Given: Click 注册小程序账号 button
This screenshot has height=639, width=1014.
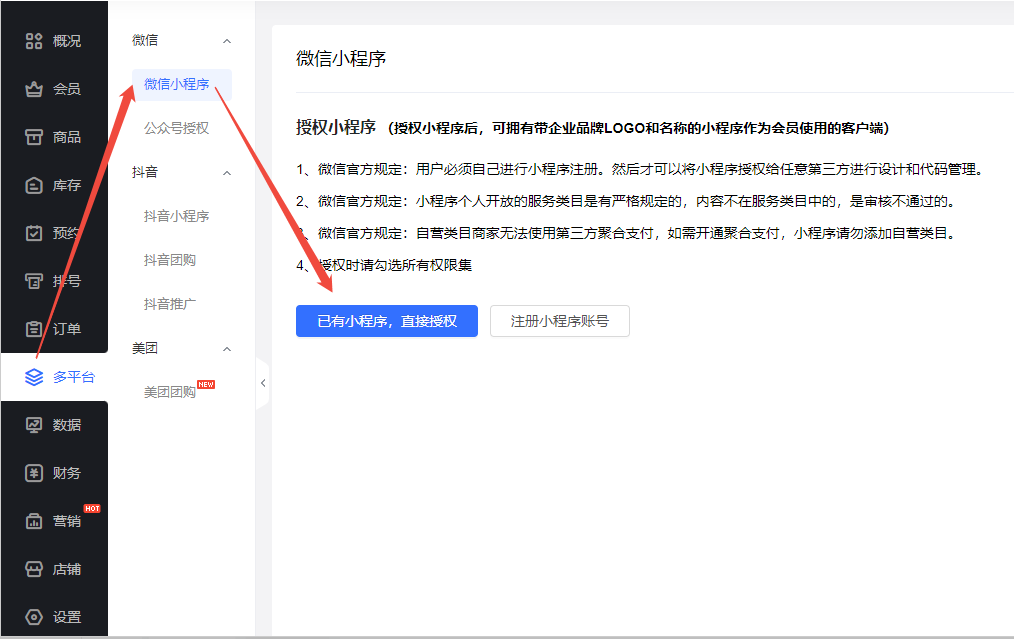Looking at the screenshot, I should (560, 321).
